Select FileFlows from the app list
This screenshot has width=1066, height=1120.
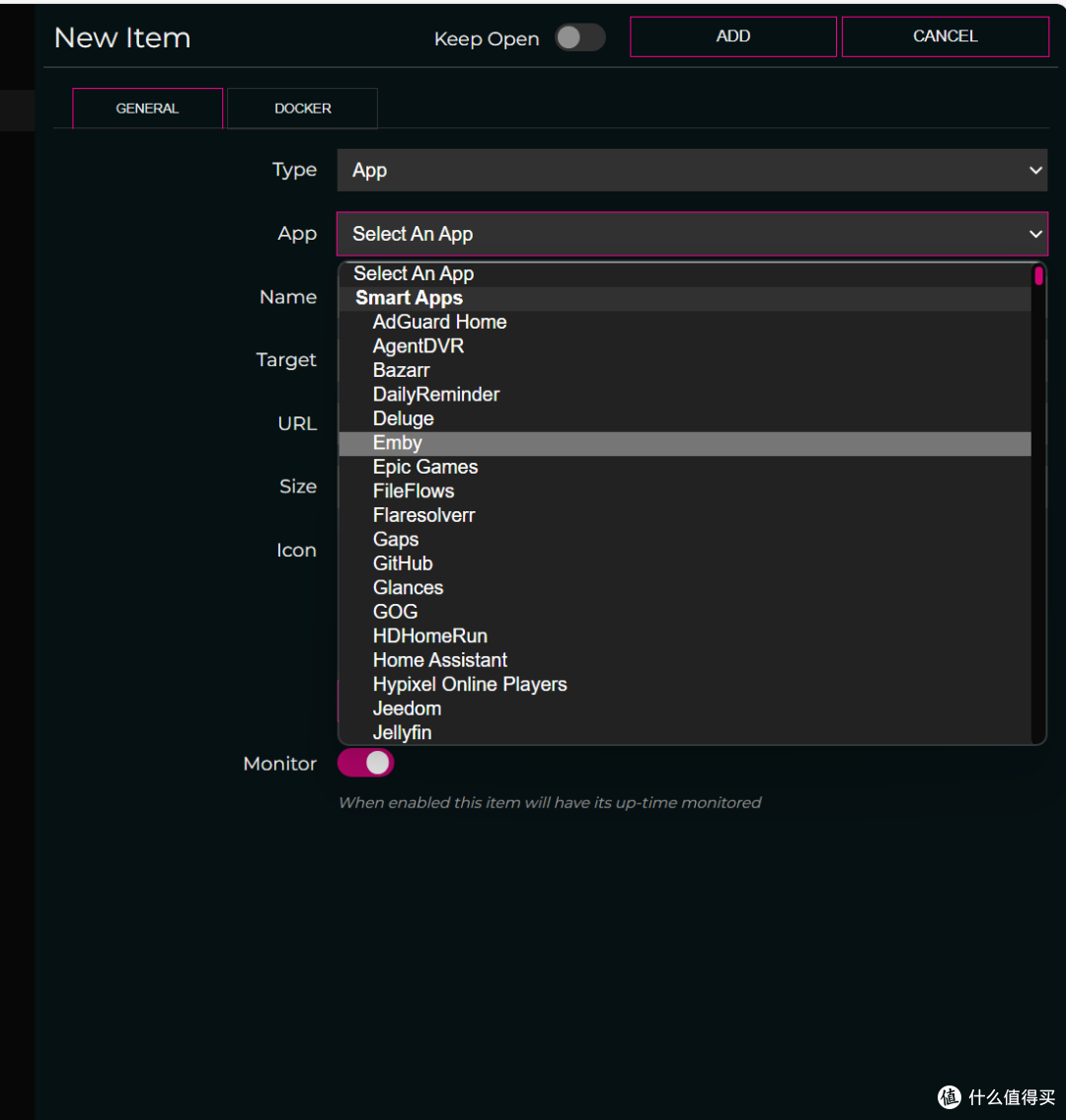[x=413, y=490]
